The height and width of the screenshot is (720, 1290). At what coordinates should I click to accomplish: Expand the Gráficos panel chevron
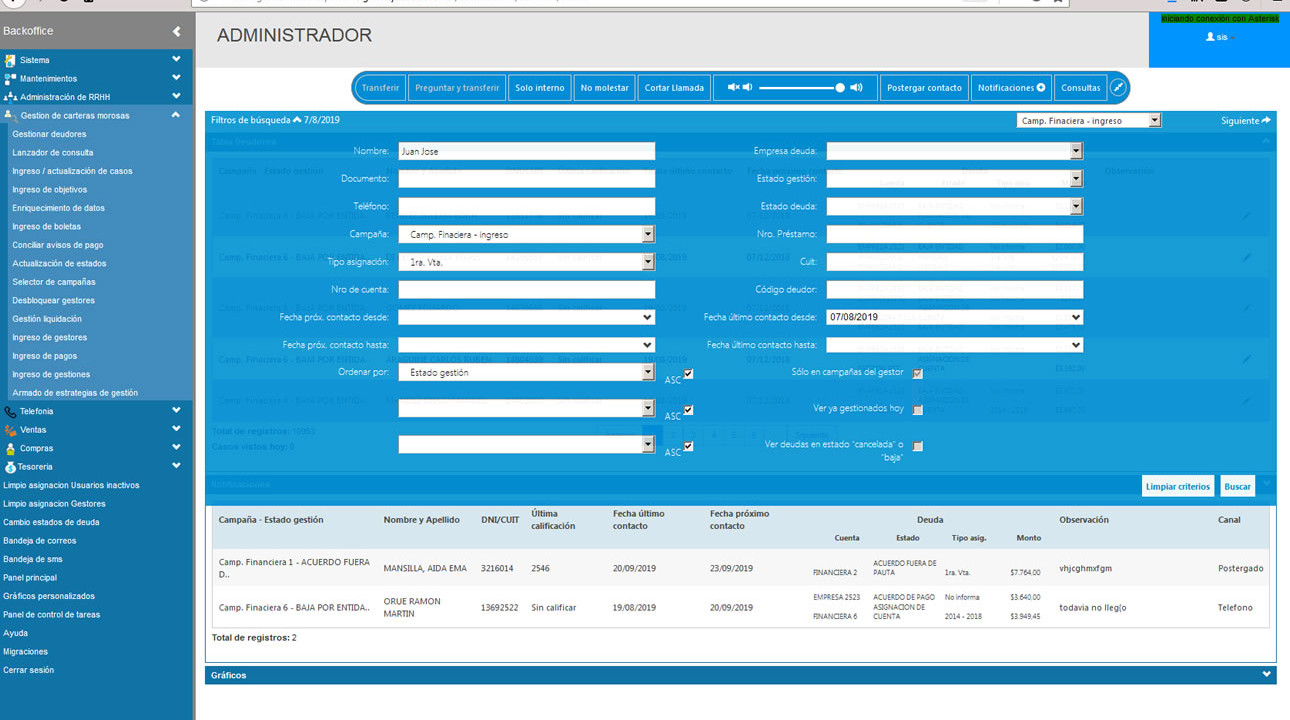click(1269, 675)
